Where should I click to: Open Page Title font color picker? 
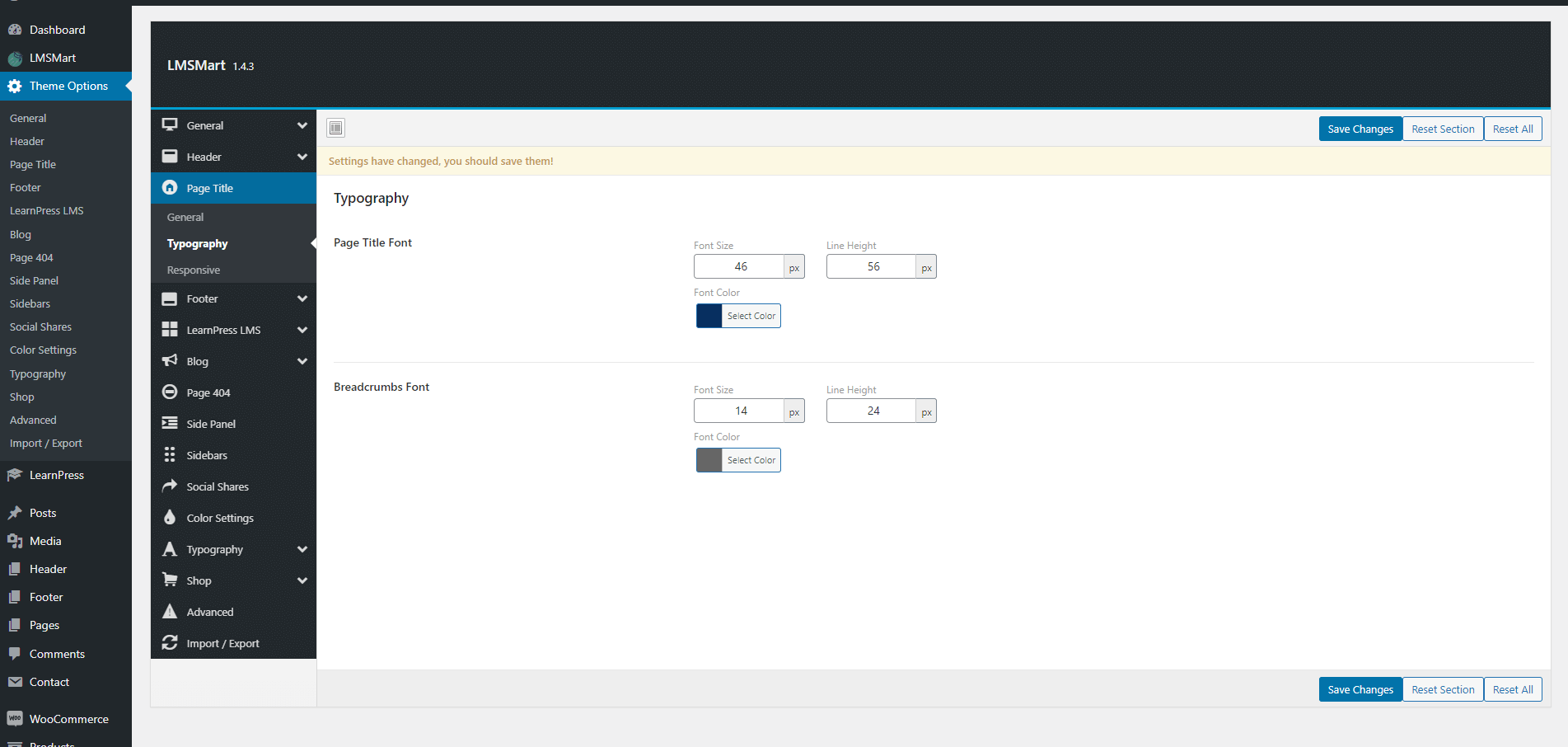(738, 316)
